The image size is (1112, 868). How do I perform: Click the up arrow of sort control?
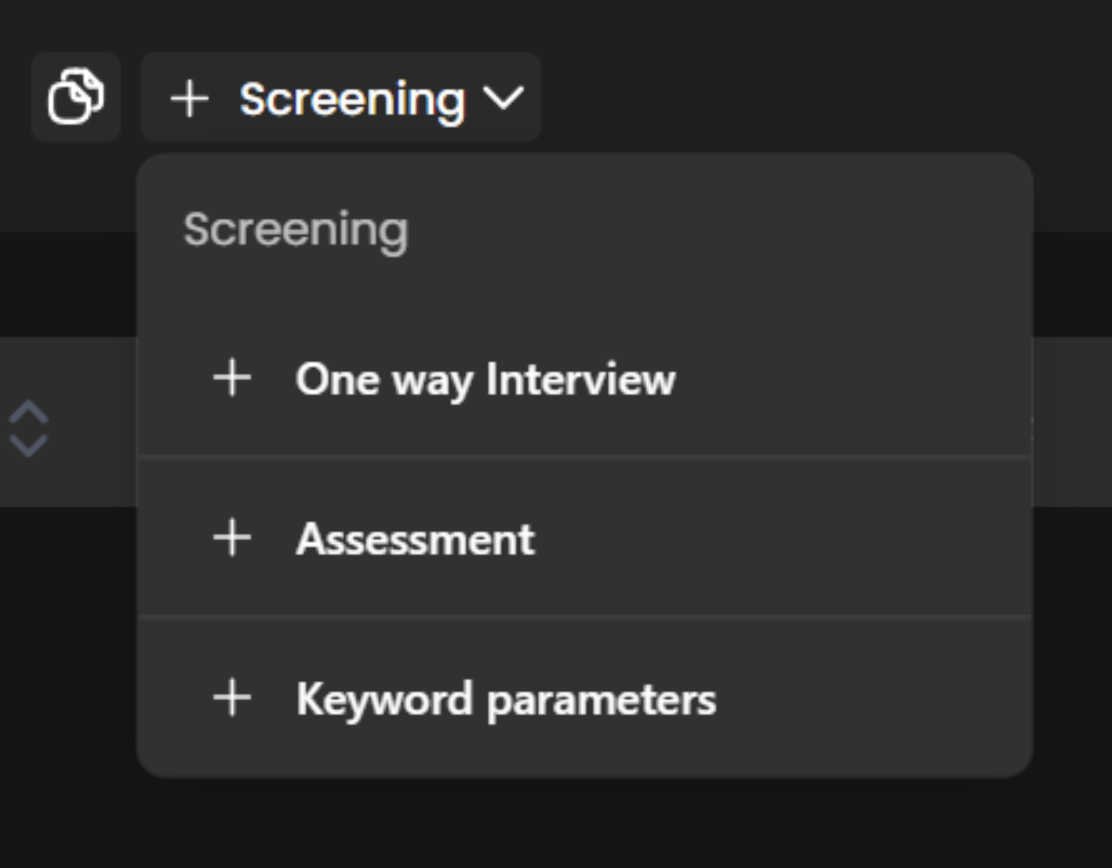[29, 412]
